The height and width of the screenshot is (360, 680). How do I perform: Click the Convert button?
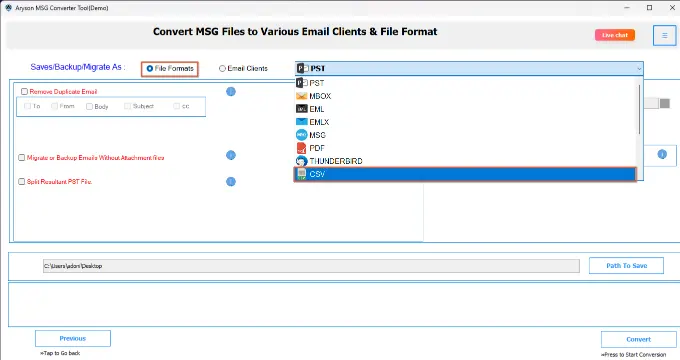coord(638,339)
